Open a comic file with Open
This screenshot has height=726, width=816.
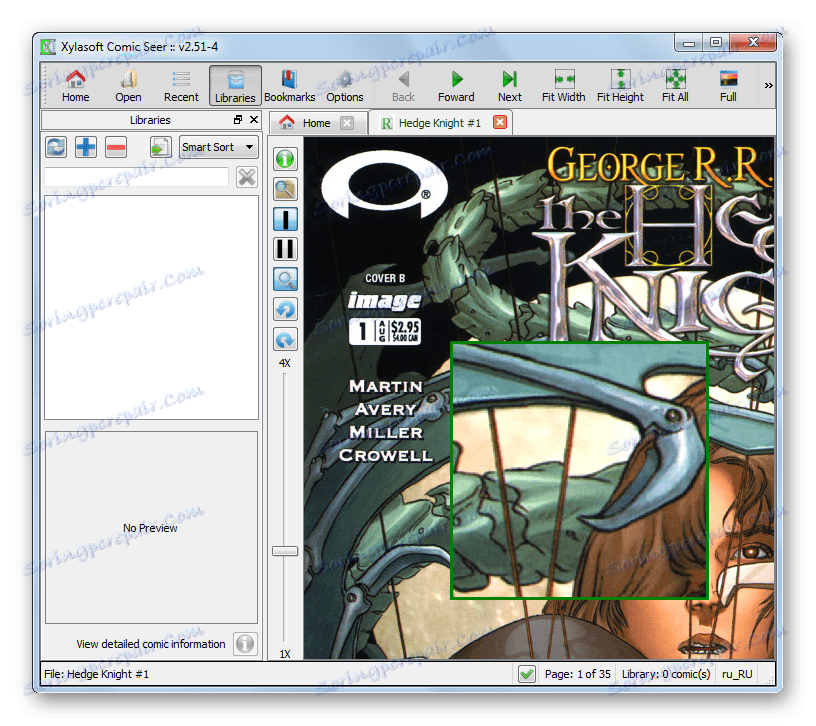[128, 86]
